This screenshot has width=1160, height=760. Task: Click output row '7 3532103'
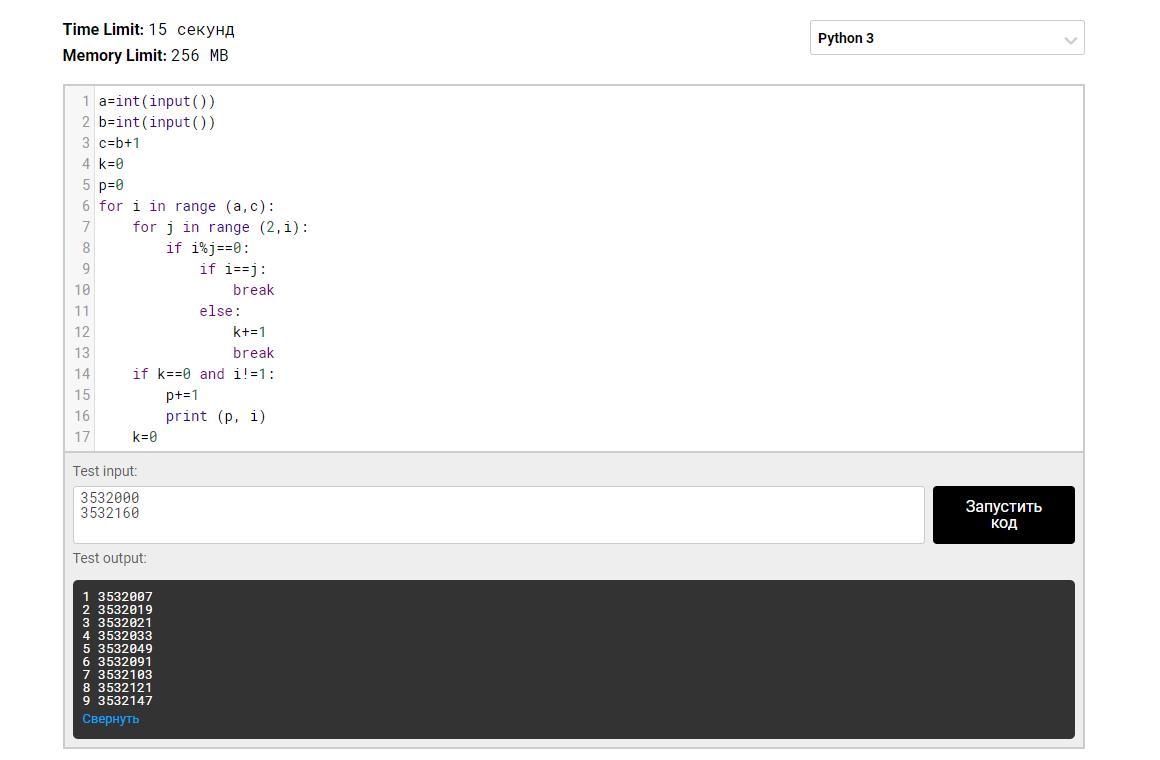pyautogui.click(x=118, y=675)
